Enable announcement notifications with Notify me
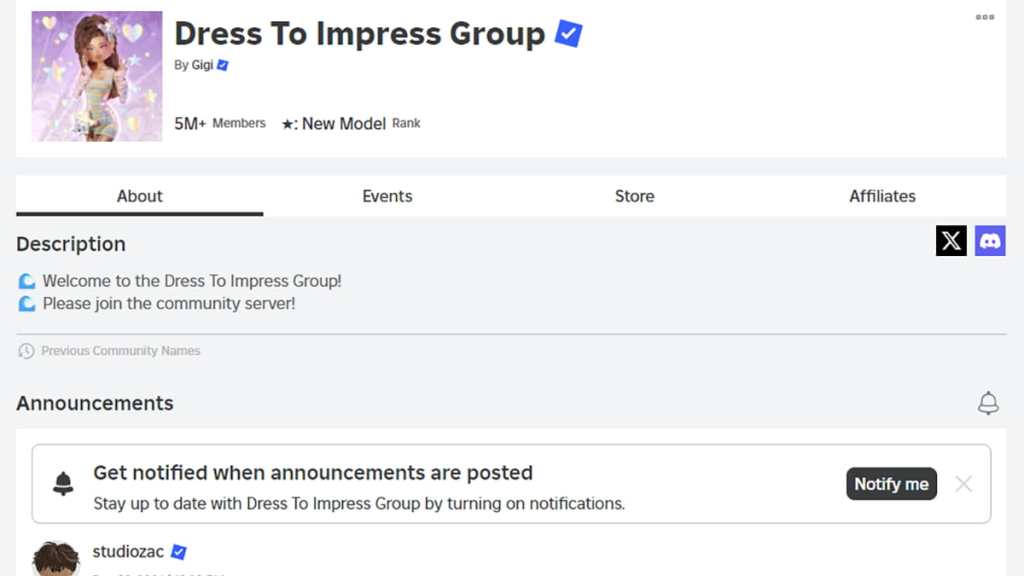 [891, 484]
